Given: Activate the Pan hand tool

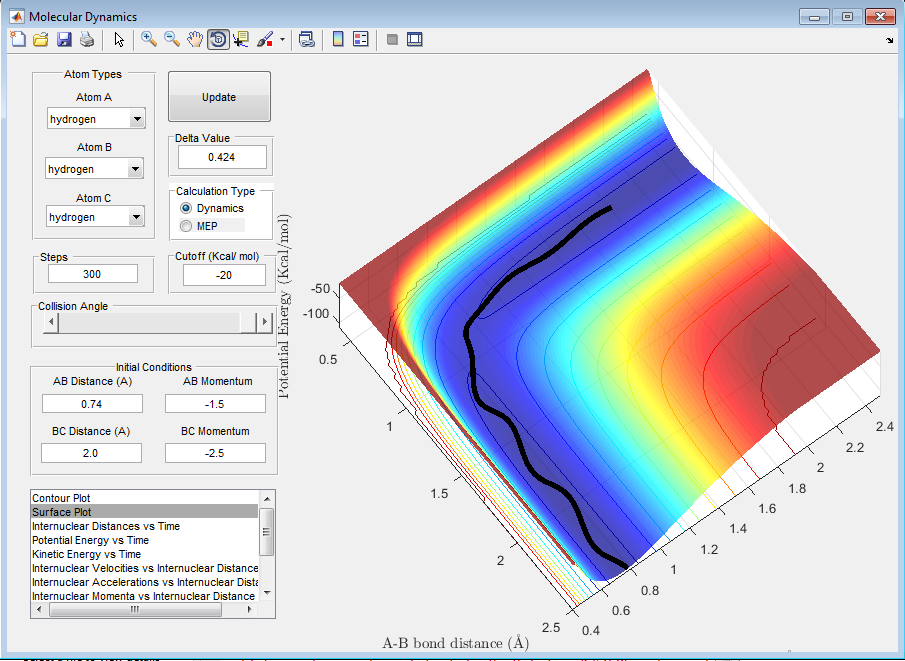Looking at the screenshot, I should coord(195,40).
